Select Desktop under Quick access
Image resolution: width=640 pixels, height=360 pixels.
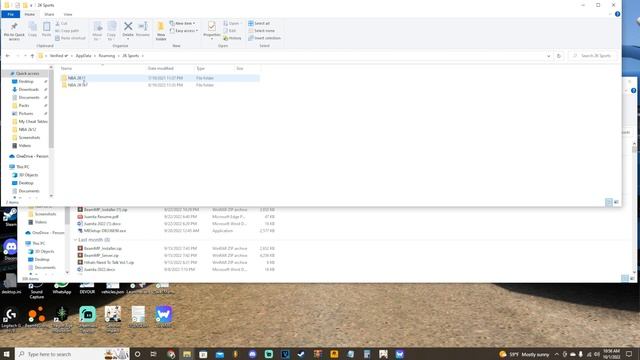click(26, 81)
